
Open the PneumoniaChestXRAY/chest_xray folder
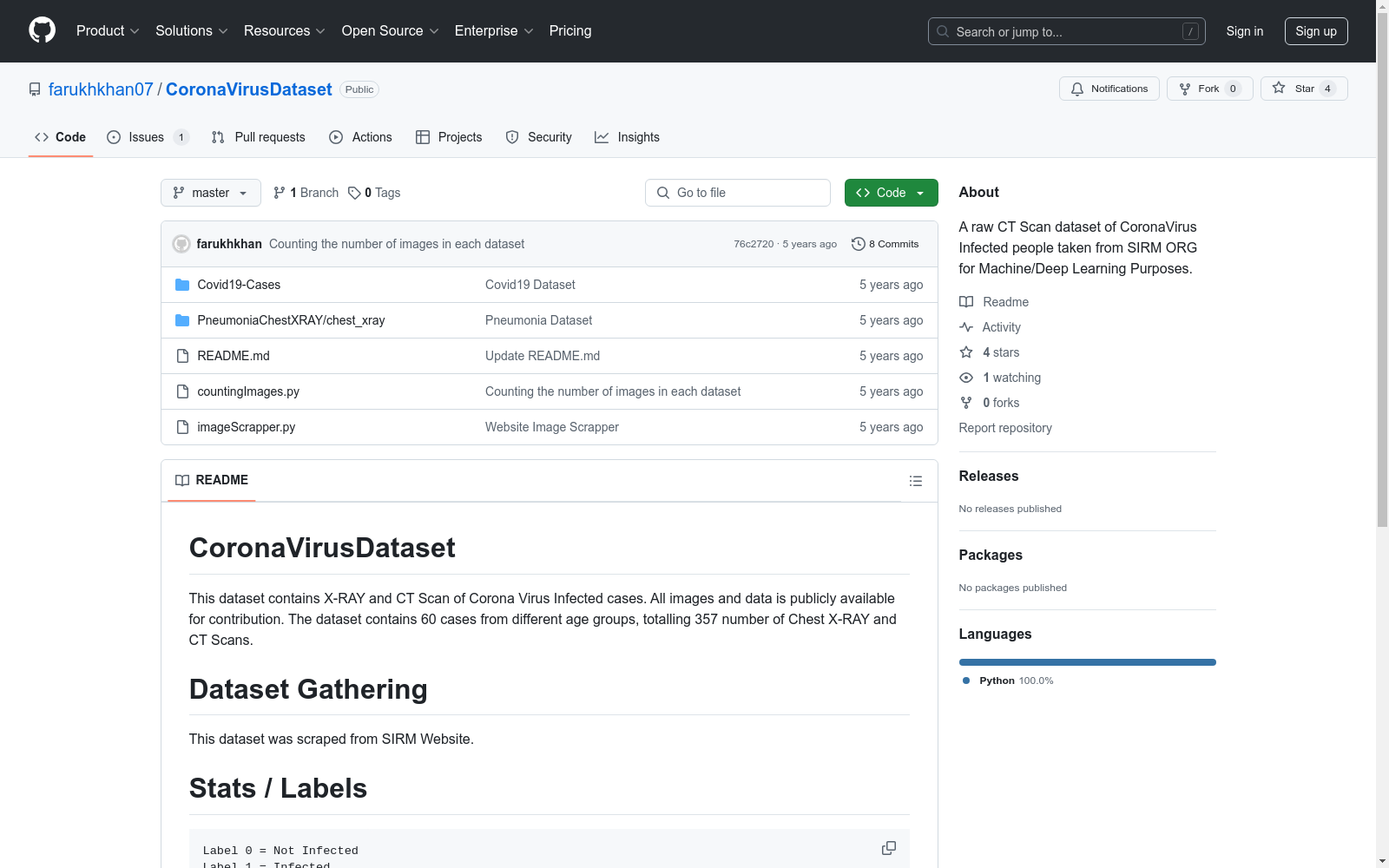coord(291,320)
